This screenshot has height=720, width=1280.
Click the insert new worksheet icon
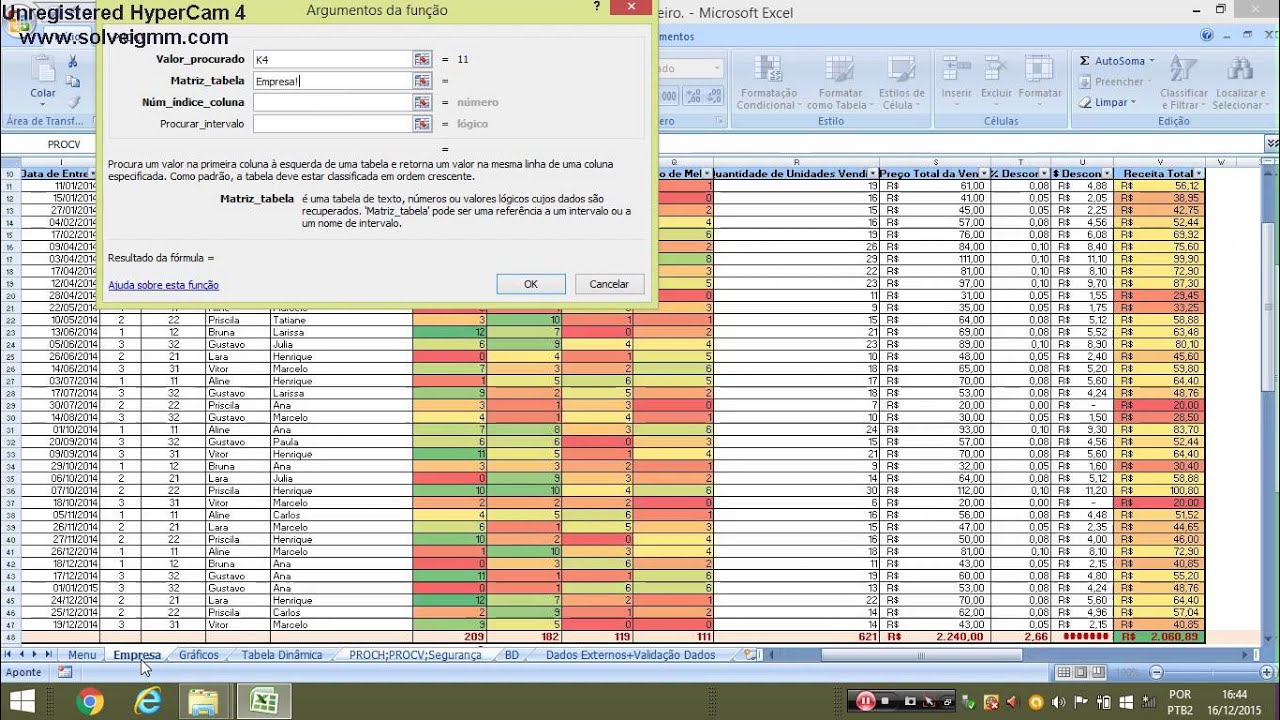point(751,655)
